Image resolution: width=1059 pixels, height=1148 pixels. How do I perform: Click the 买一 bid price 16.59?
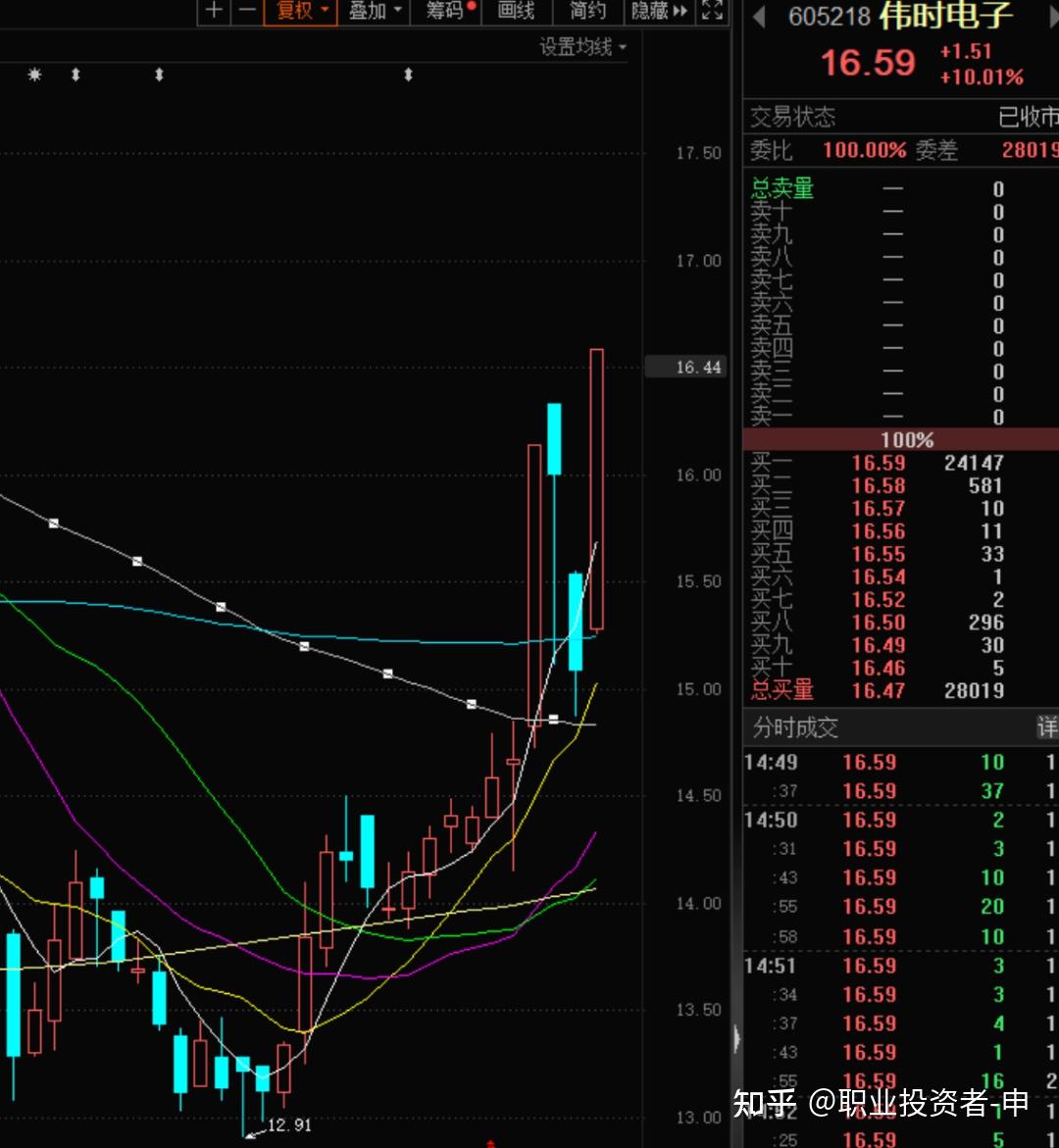pos(878,463)
